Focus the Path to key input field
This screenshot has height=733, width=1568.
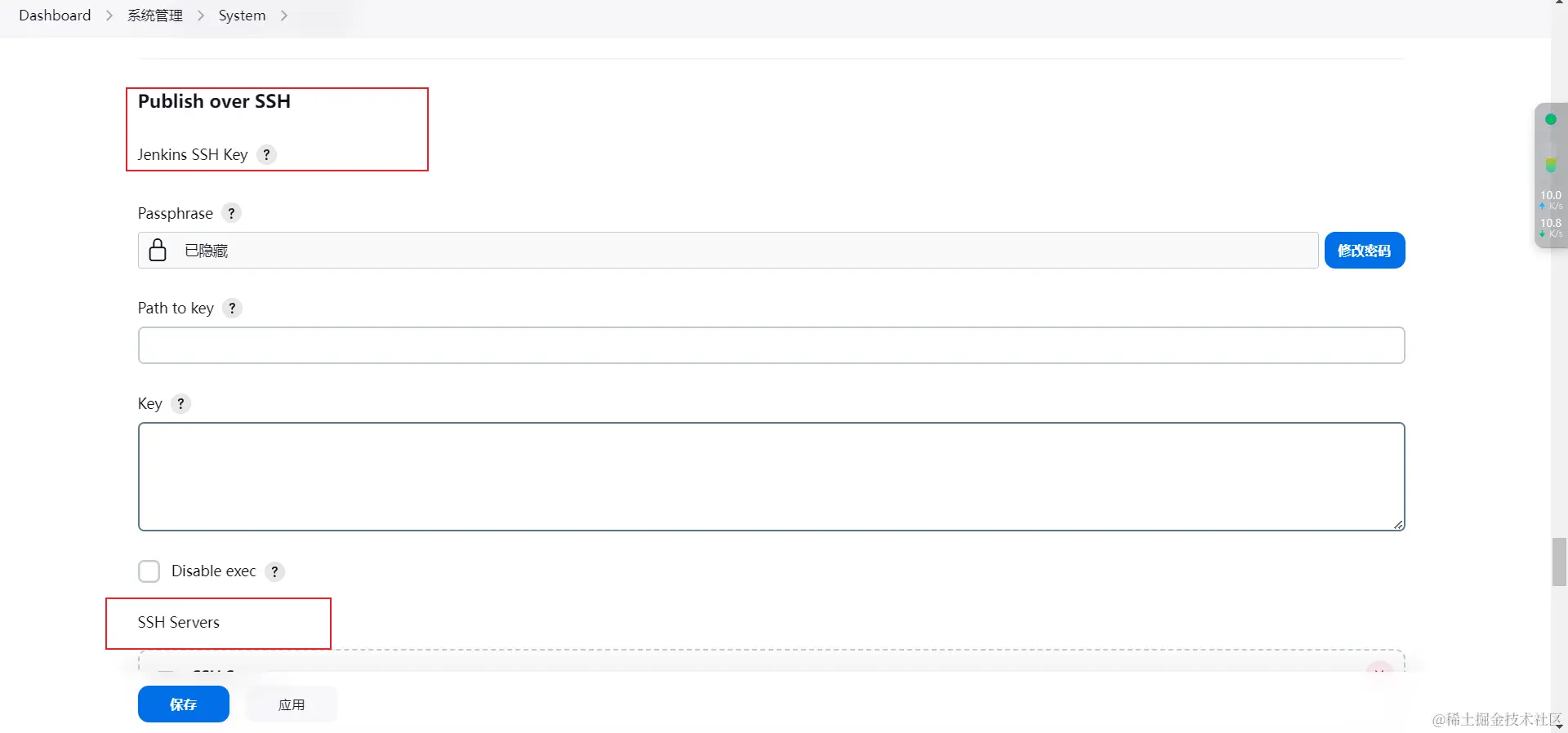click(771, 345)
